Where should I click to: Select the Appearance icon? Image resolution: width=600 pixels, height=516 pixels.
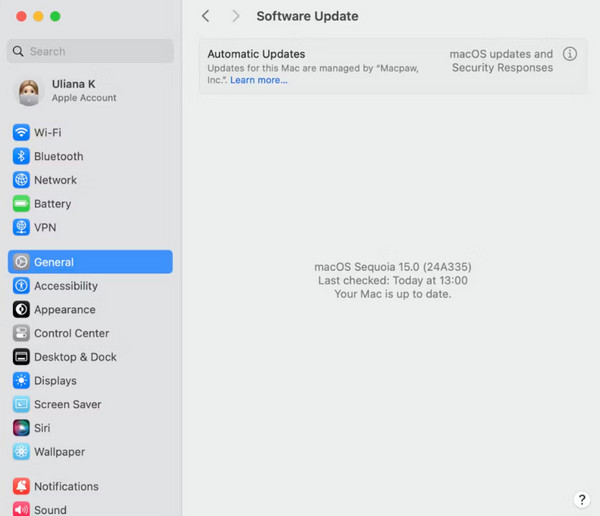tap(21, 309)
